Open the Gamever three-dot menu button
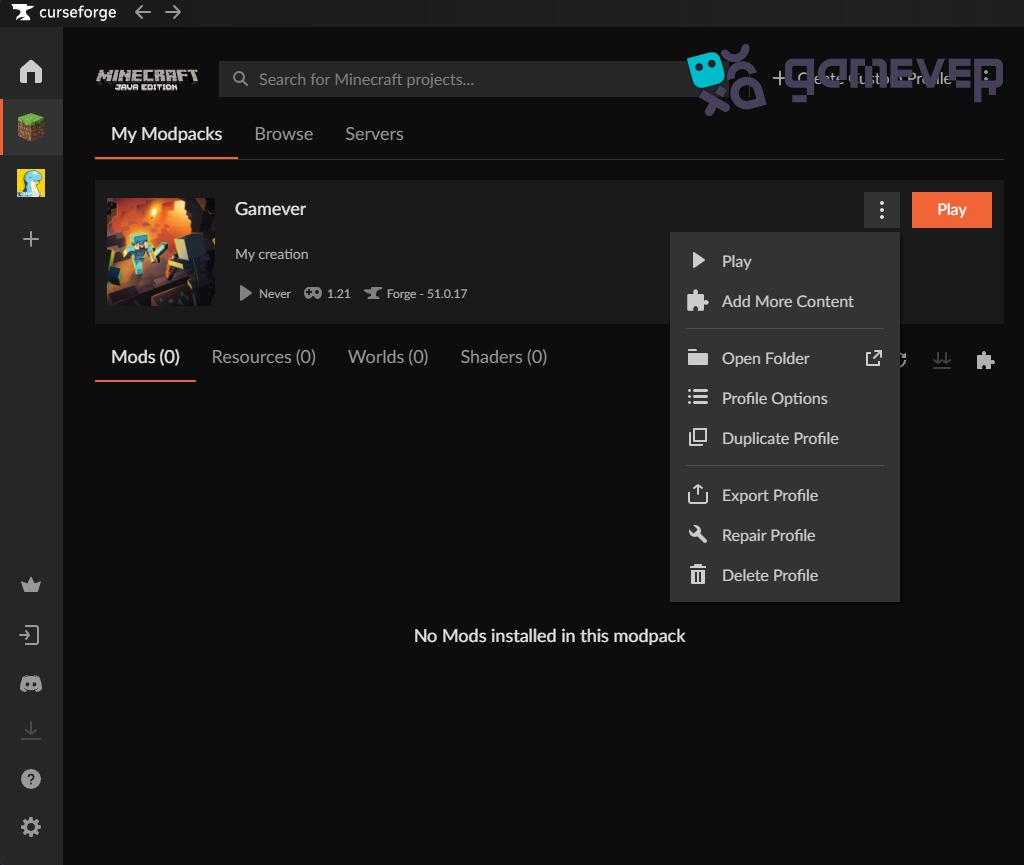Image resolution: width=1024 pixels, height=865 pixels. point(882,210)
